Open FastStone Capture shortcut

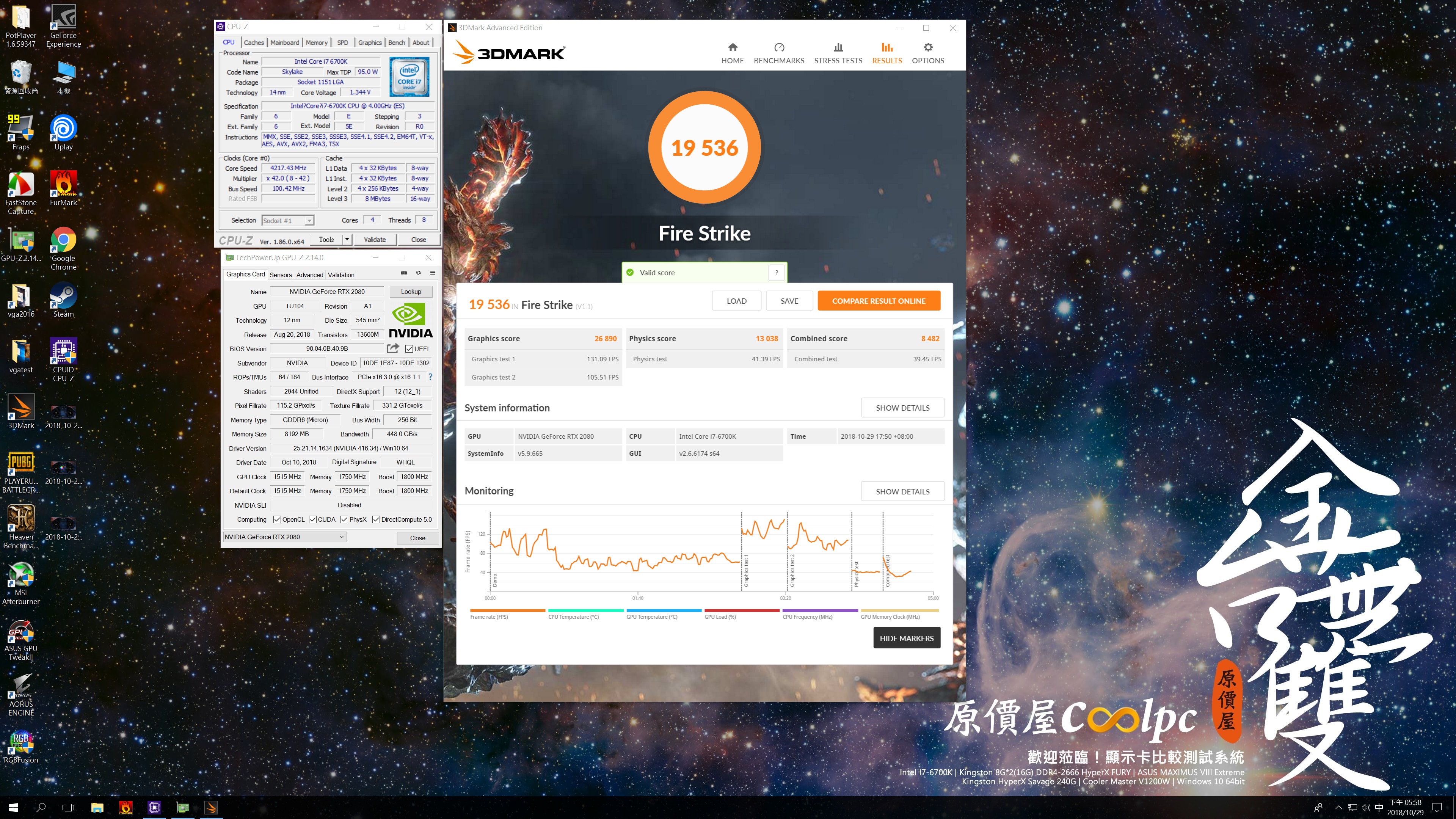point(21,193)
